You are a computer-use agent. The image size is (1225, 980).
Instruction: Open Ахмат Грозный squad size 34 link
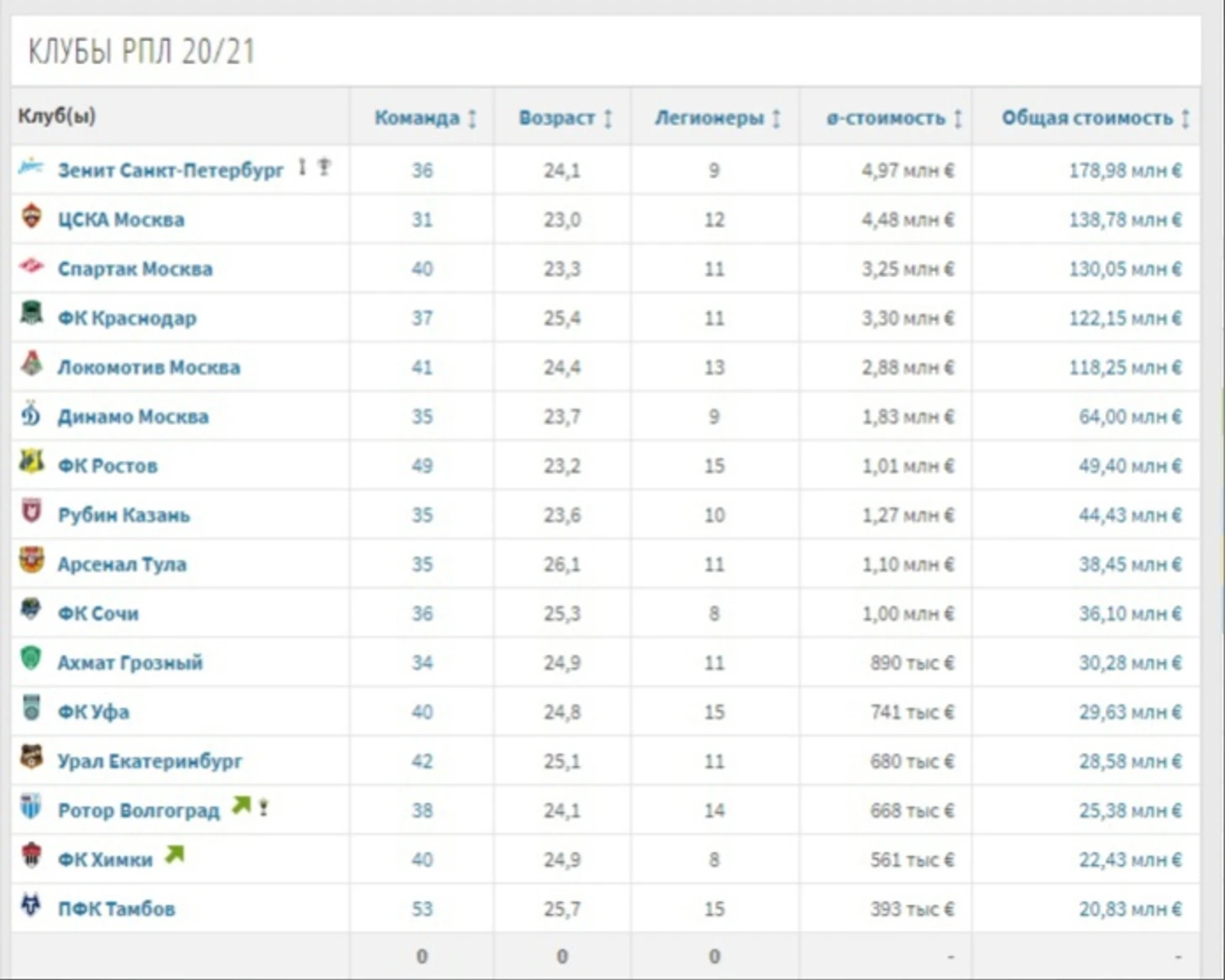pyautogui.click(x=422, y=663)
